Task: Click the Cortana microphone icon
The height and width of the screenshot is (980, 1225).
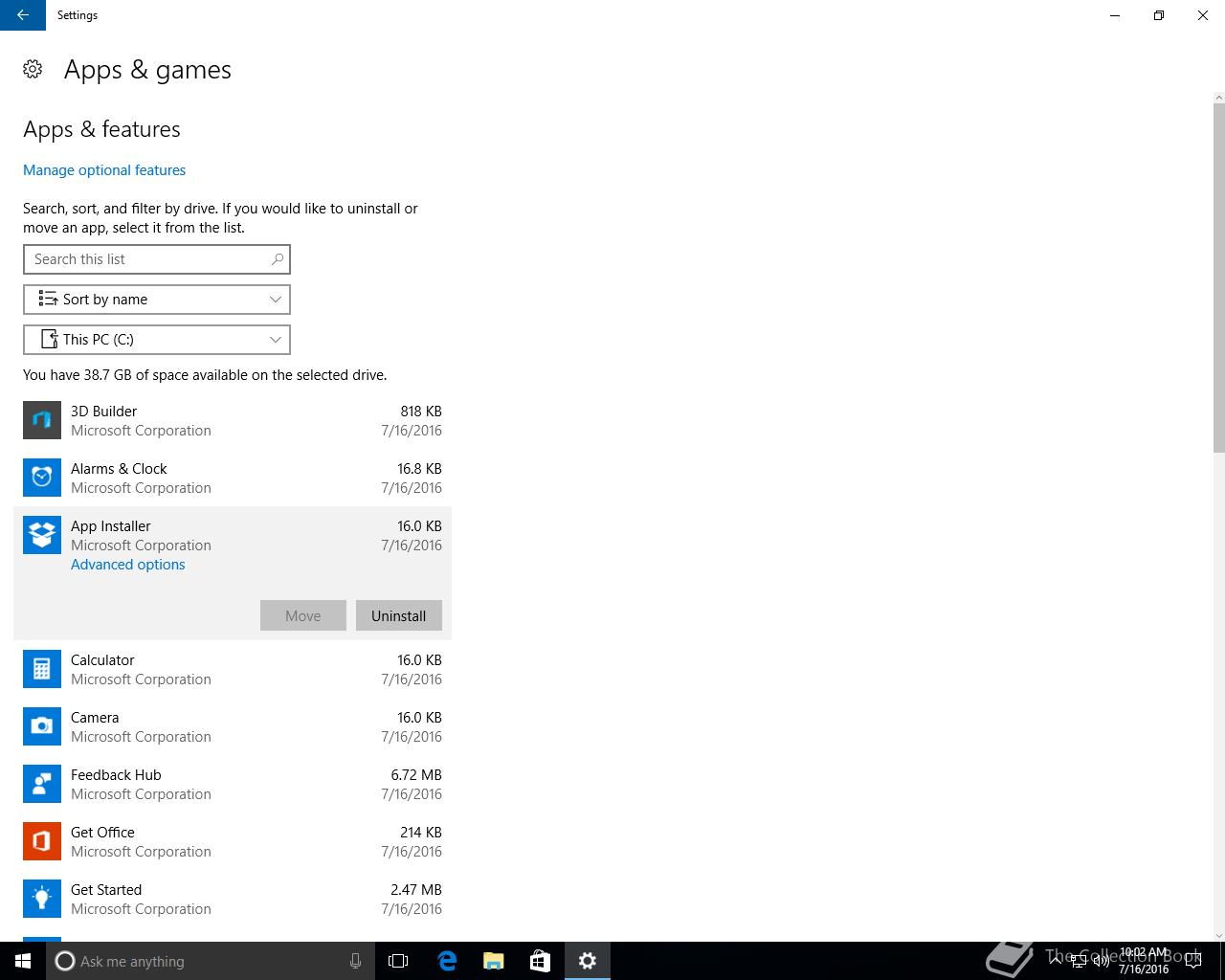Action: coord(355,961)
